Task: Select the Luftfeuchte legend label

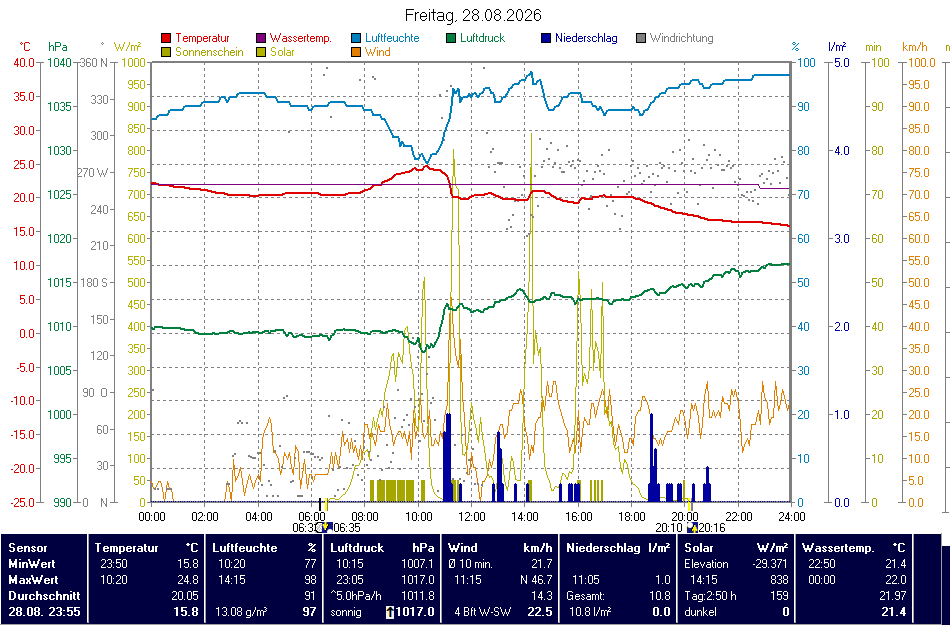Action: tap(393, 38)
